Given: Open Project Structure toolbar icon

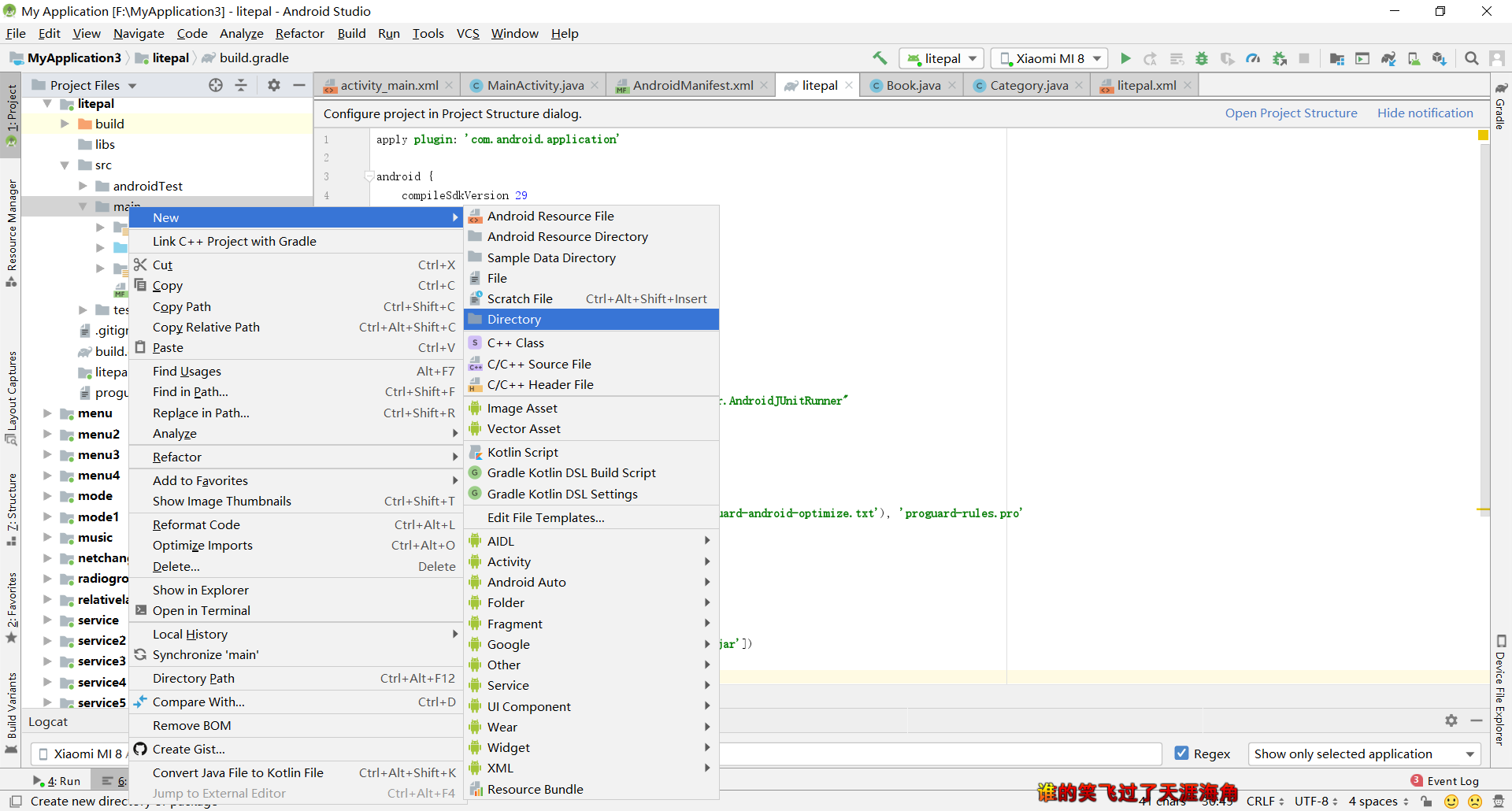Looking at the screenshot, I should coord(1337,58).
